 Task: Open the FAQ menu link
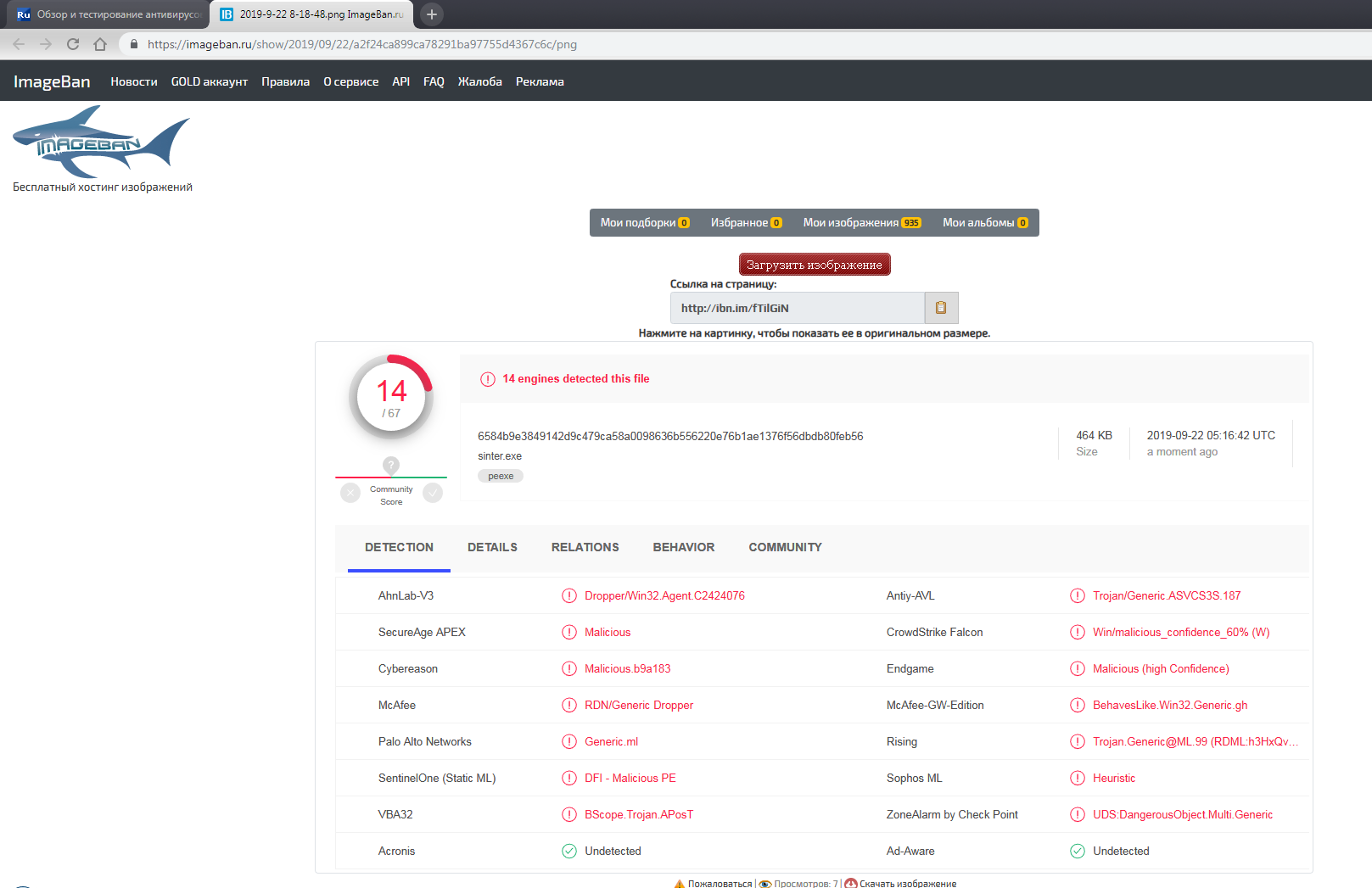[x=434, y=81]
